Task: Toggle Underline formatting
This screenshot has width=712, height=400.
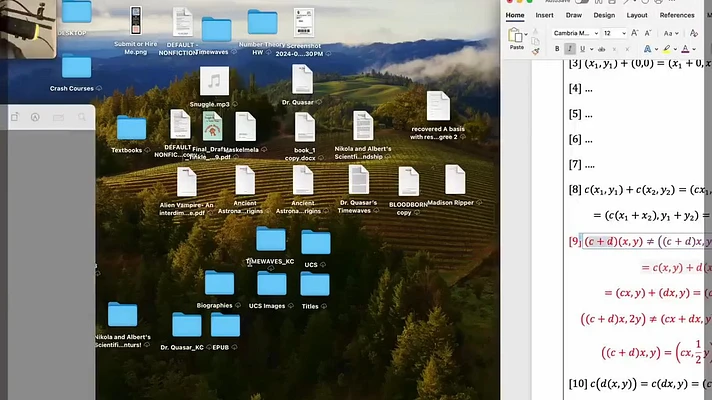Action: coord(582,49)
